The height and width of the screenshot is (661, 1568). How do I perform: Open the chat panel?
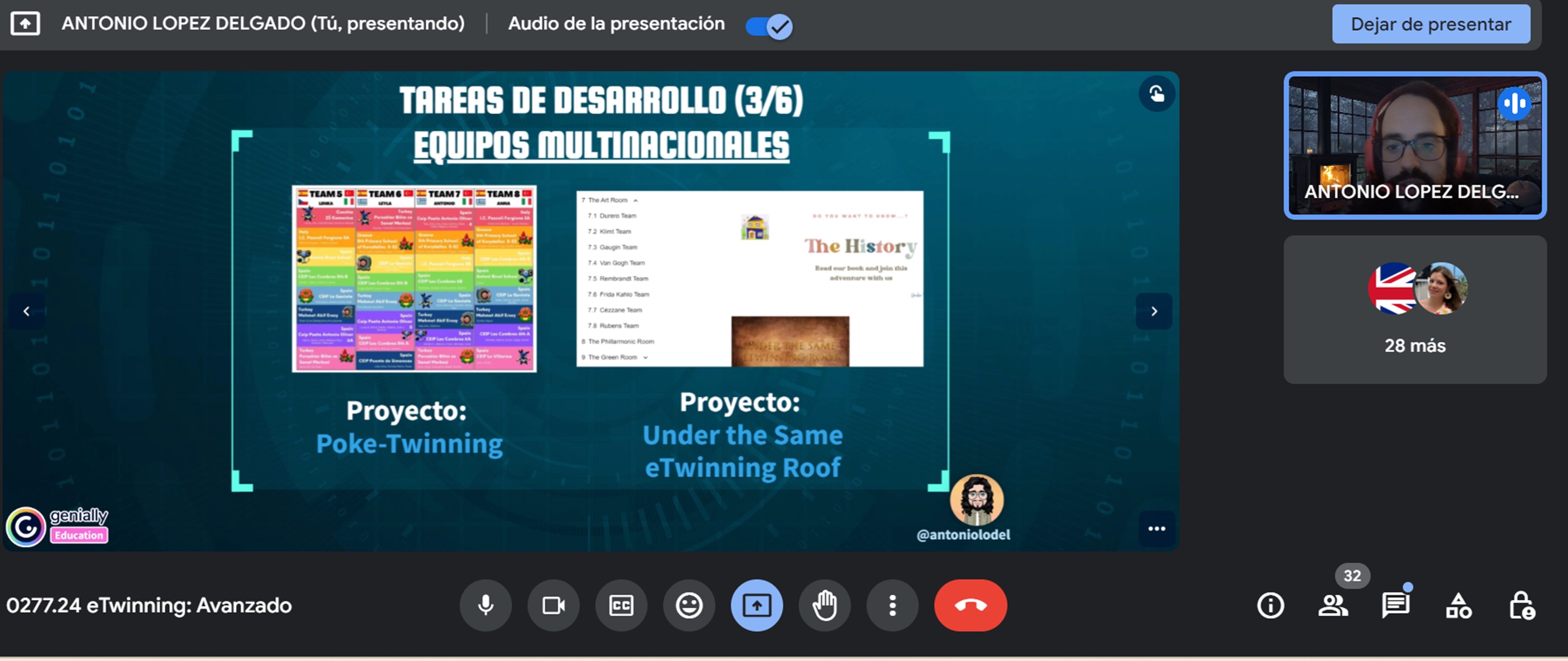[x=1396, y=606]
